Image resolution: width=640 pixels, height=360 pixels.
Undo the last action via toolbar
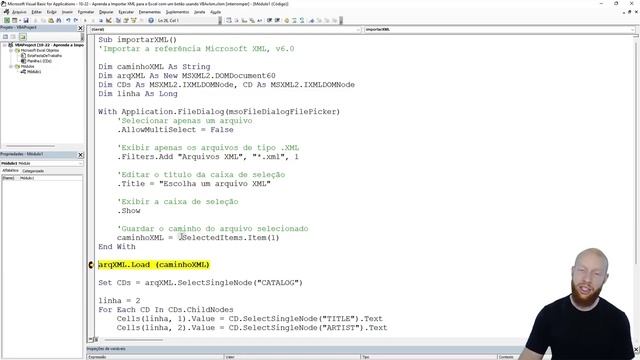tap(68, 20)
